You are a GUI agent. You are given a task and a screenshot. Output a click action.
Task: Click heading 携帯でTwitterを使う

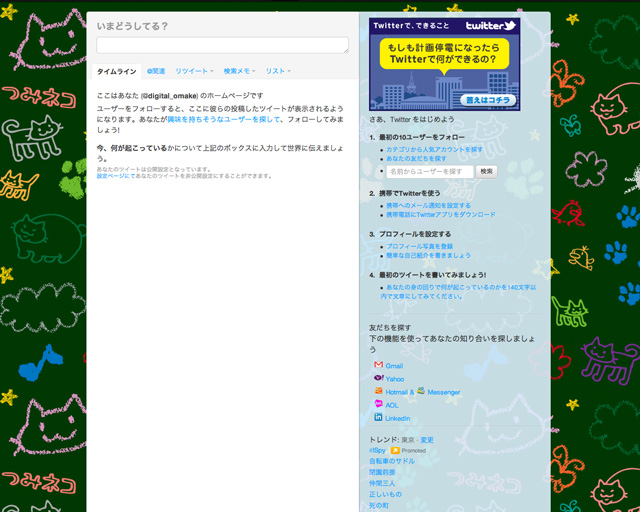[409, 193]
